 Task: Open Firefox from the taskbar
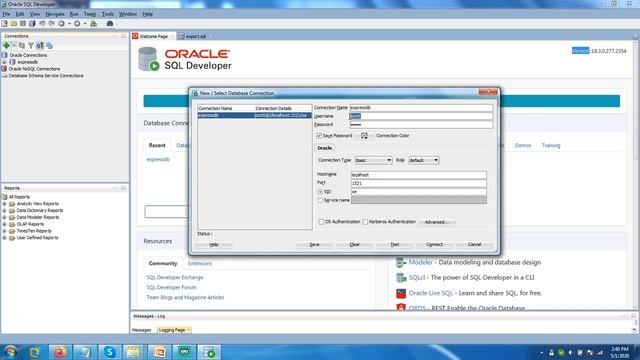pos(60,352)
